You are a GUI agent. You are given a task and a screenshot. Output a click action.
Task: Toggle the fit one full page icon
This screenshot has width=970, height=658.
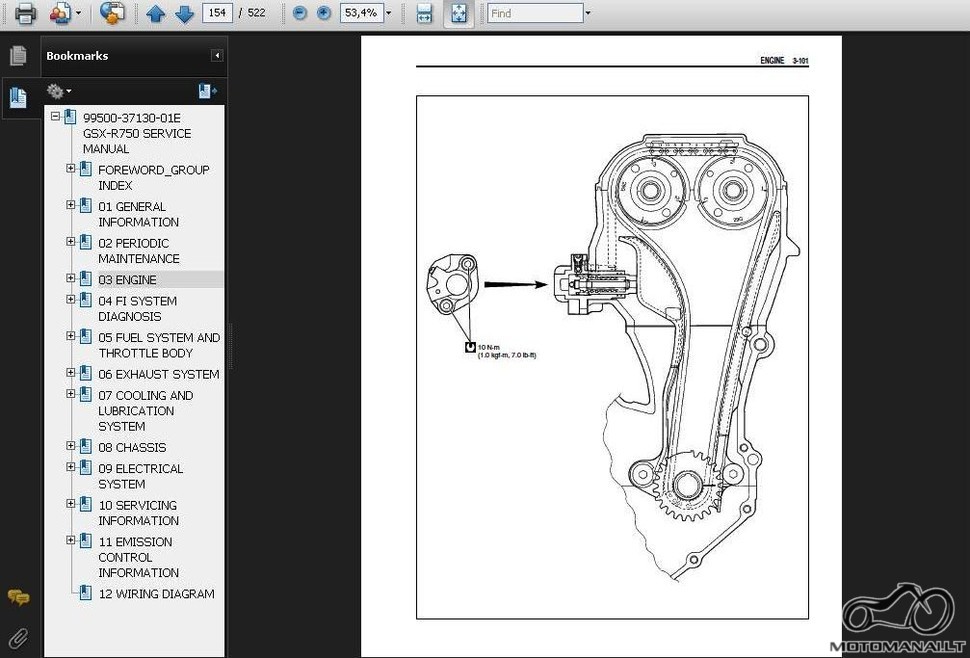(459, 13)
